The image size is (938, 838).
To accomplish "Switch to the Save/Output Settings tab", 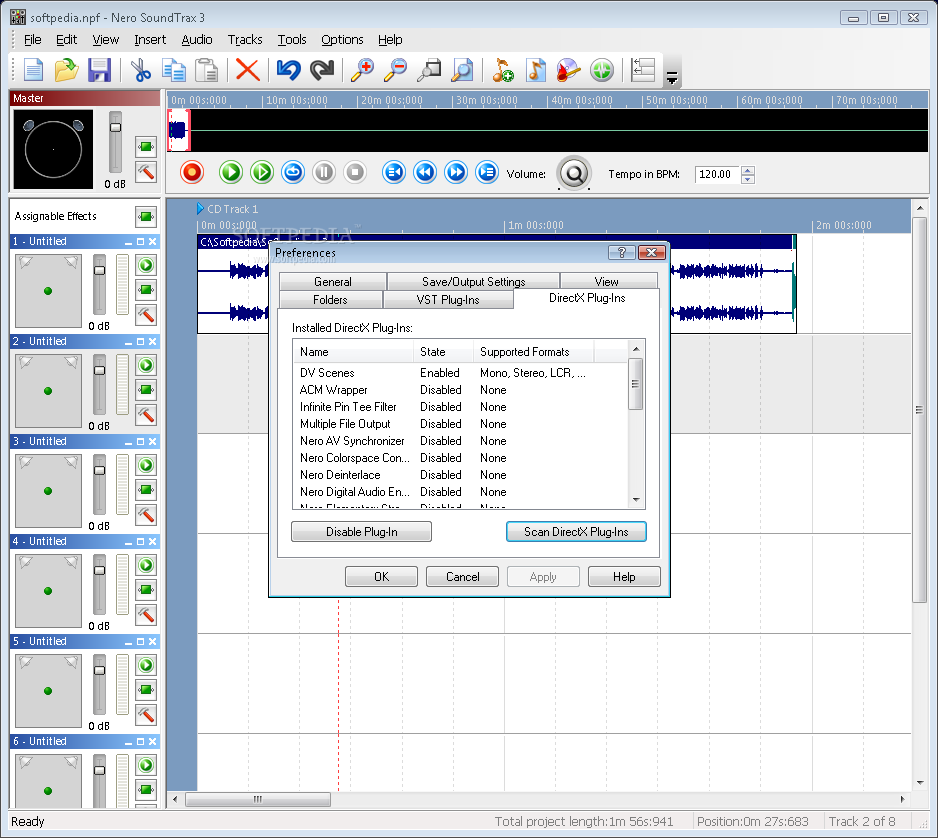I will click(473, 281).
